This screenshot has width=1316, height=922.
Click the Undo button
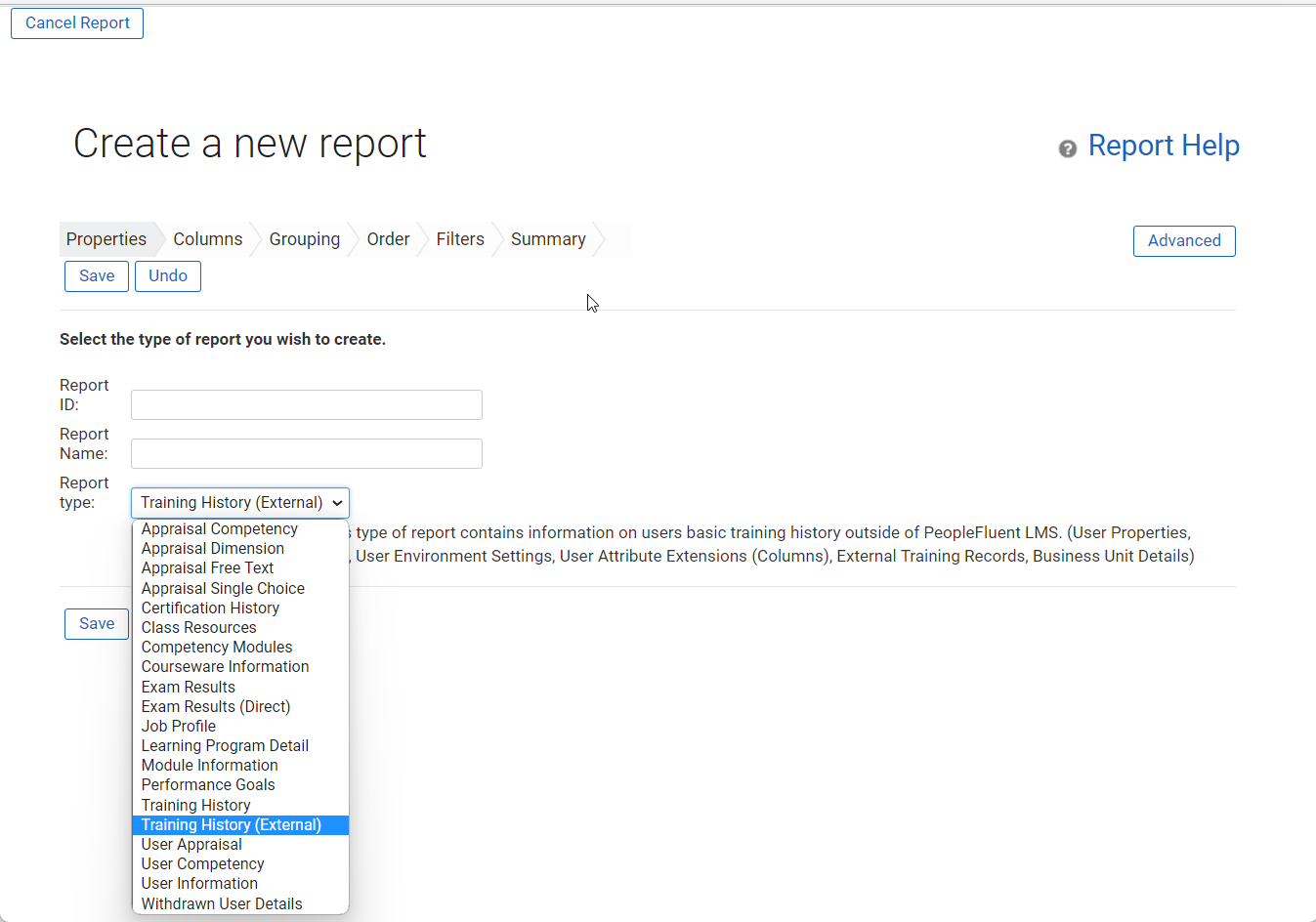tap(168, 276)
